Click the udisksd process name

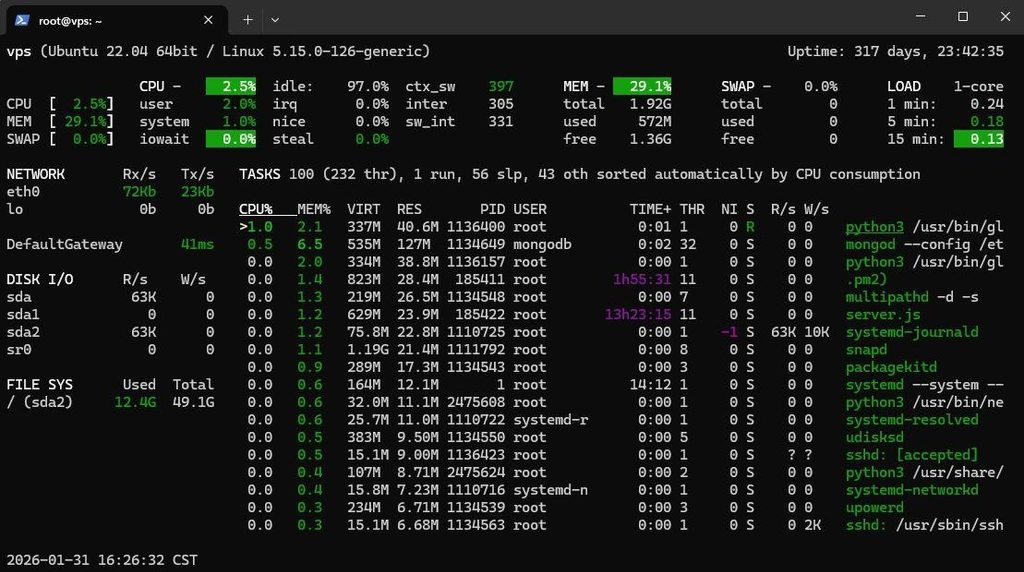tap(874, 437)
